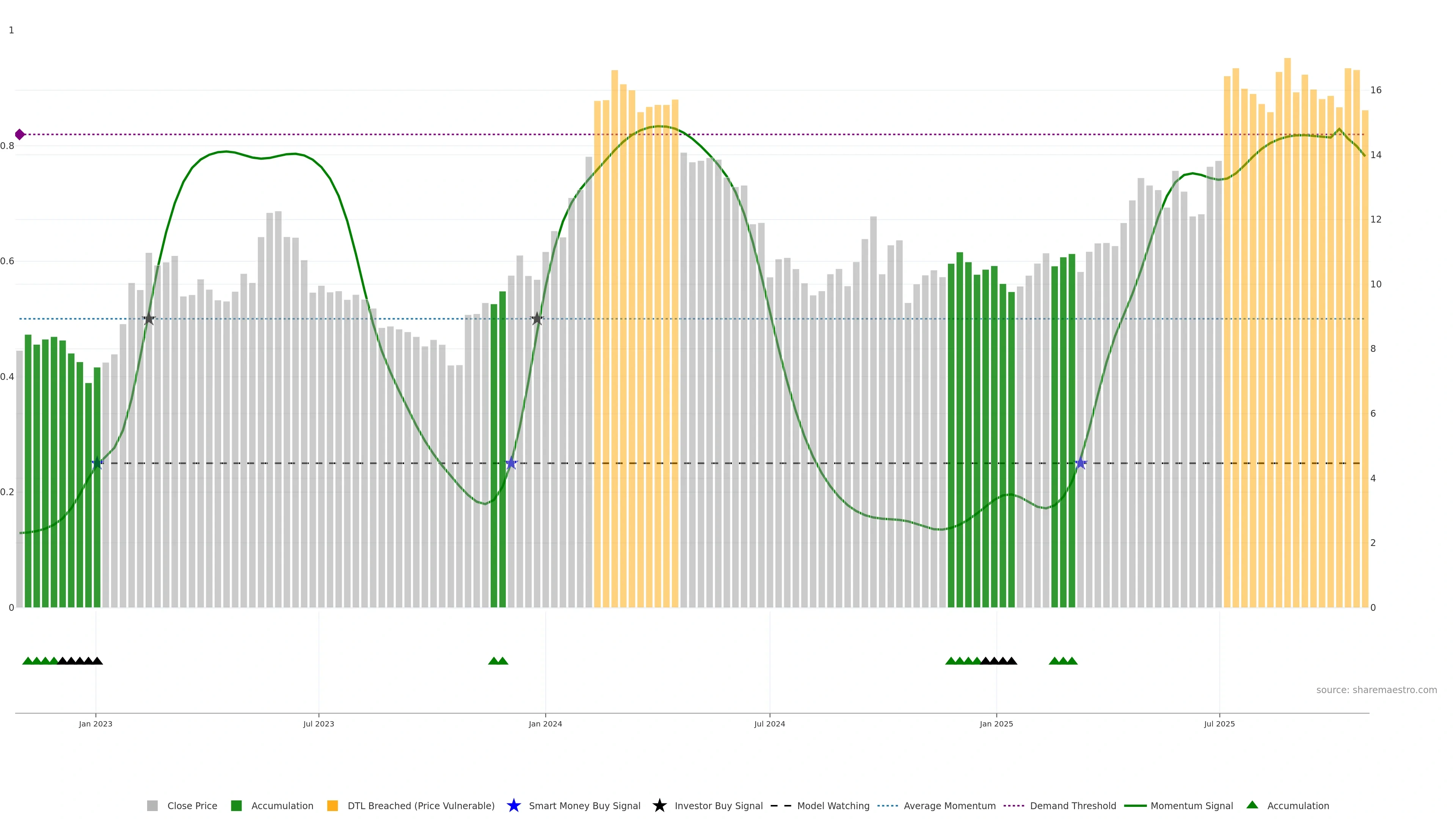
Task: Click the blue Smart Money star in 2025
Action: click(1081, 463)
